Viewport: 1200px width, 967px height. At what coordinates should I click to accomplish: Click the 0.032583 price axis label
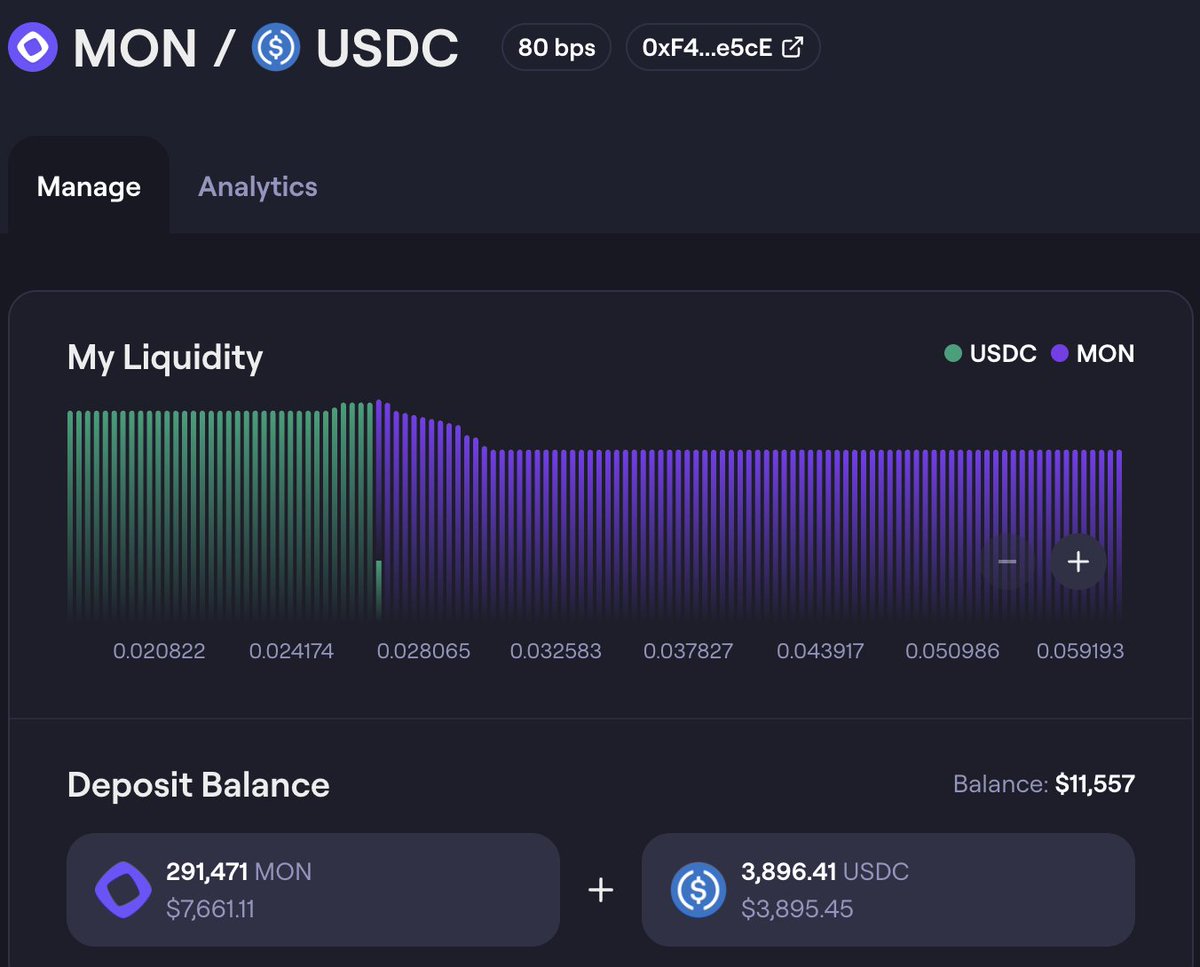(x=556, y=651)
